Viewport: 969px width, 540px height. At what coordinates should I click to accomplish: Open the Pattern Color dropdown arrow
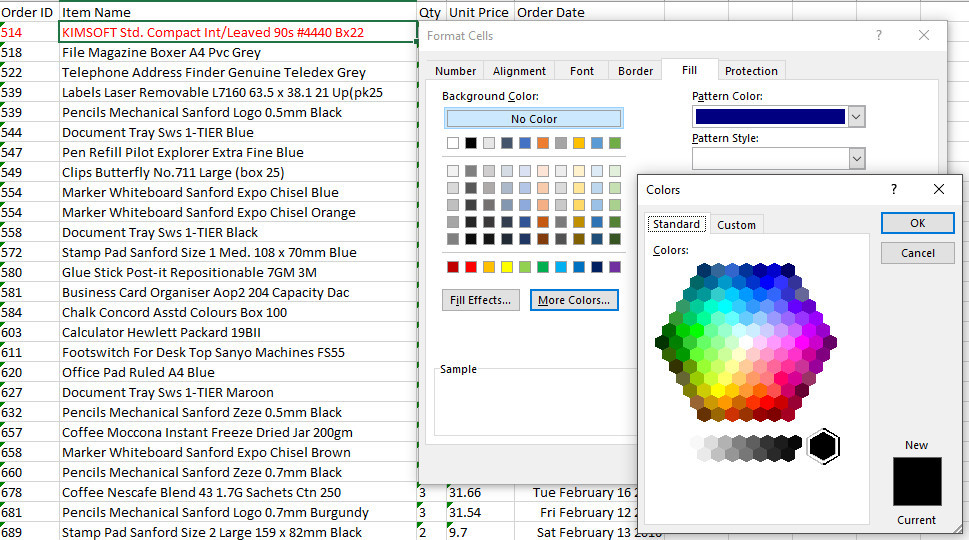click(x=856, y=117)
